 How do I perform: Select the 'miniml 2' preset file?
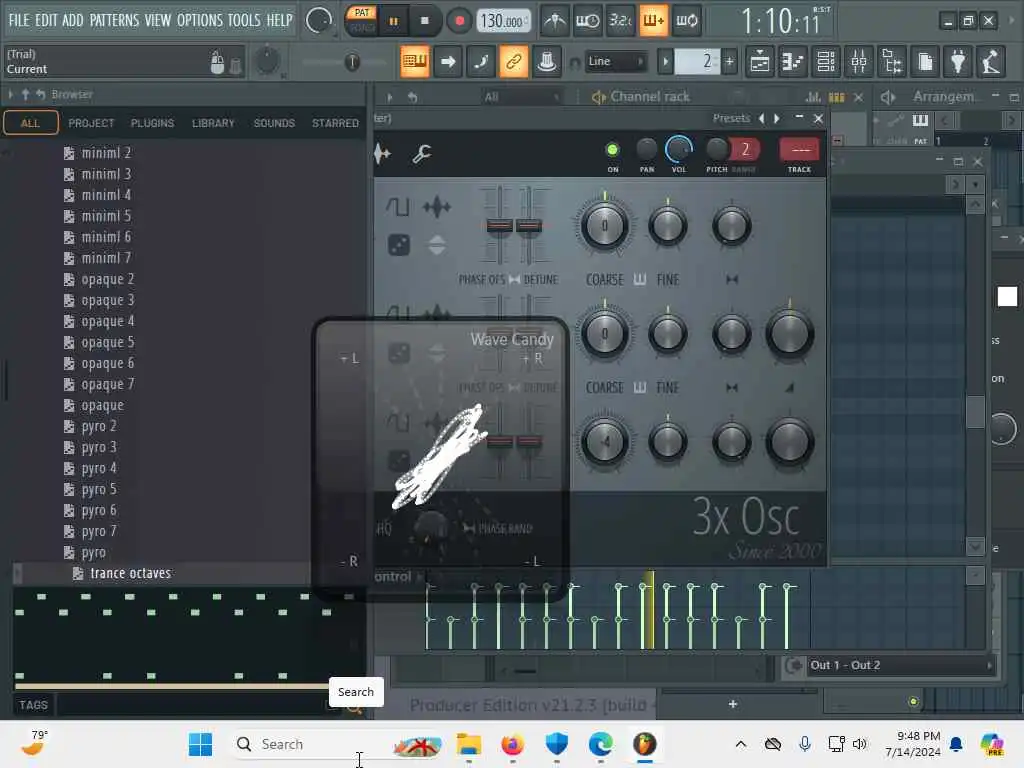click(106, 153)
